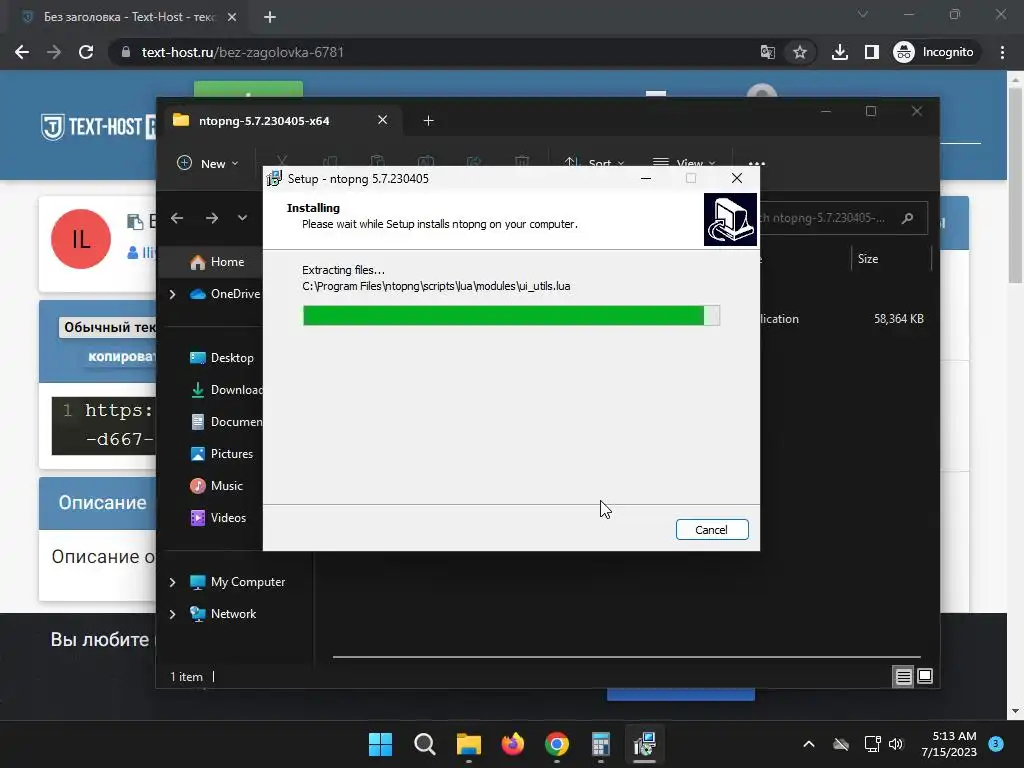The image size is (1024, 768).
Task: Click the Explorer search box
Action: [842, 218]
